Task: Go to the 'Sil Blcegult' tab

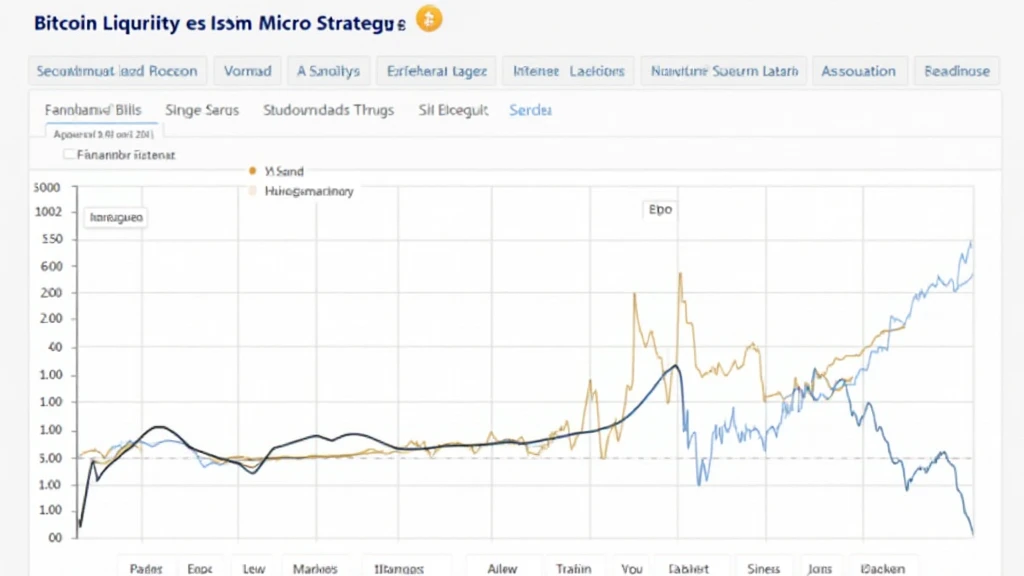Action: tap(453, 110)
